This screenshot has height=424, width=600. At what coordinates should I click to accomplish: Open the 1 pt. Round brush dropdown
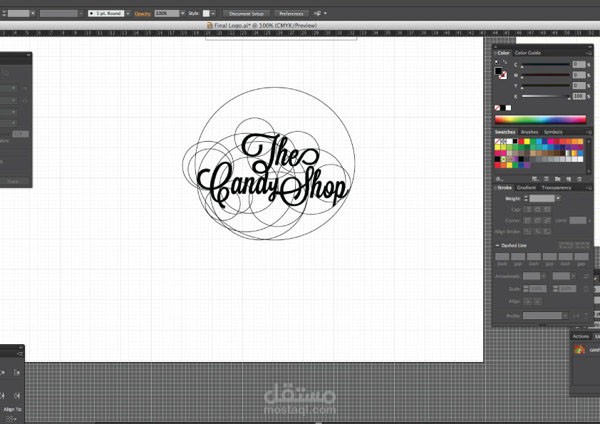(128, 13)
